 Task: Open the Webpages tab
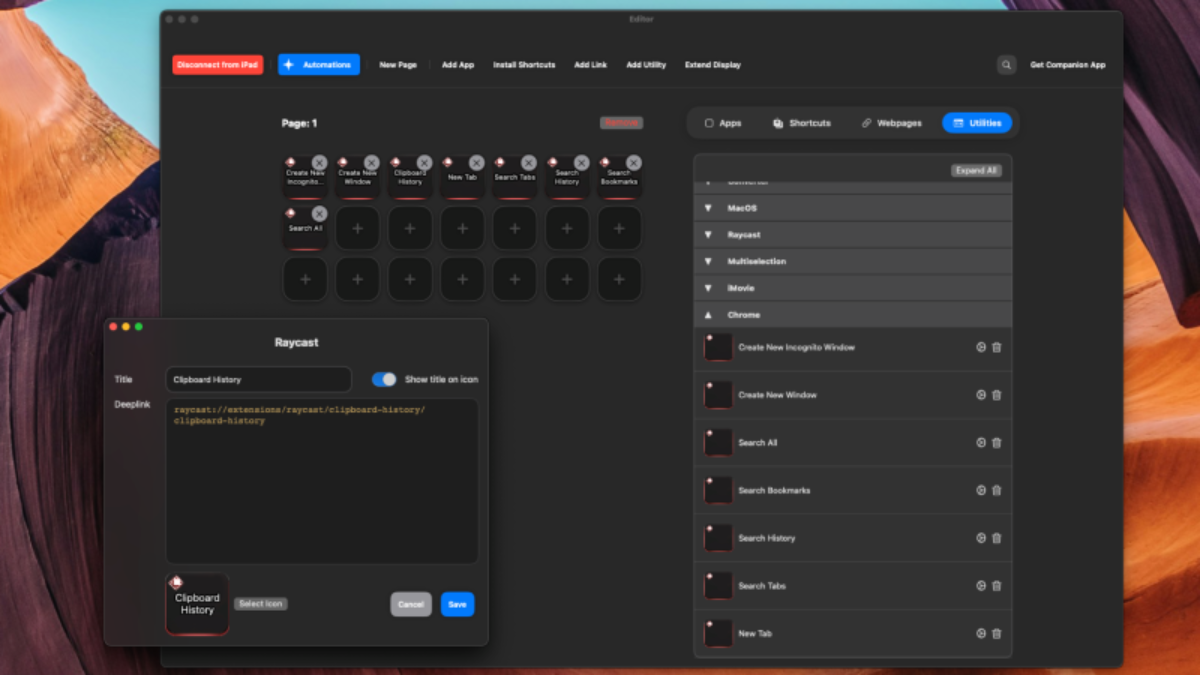tap(891, 123)
